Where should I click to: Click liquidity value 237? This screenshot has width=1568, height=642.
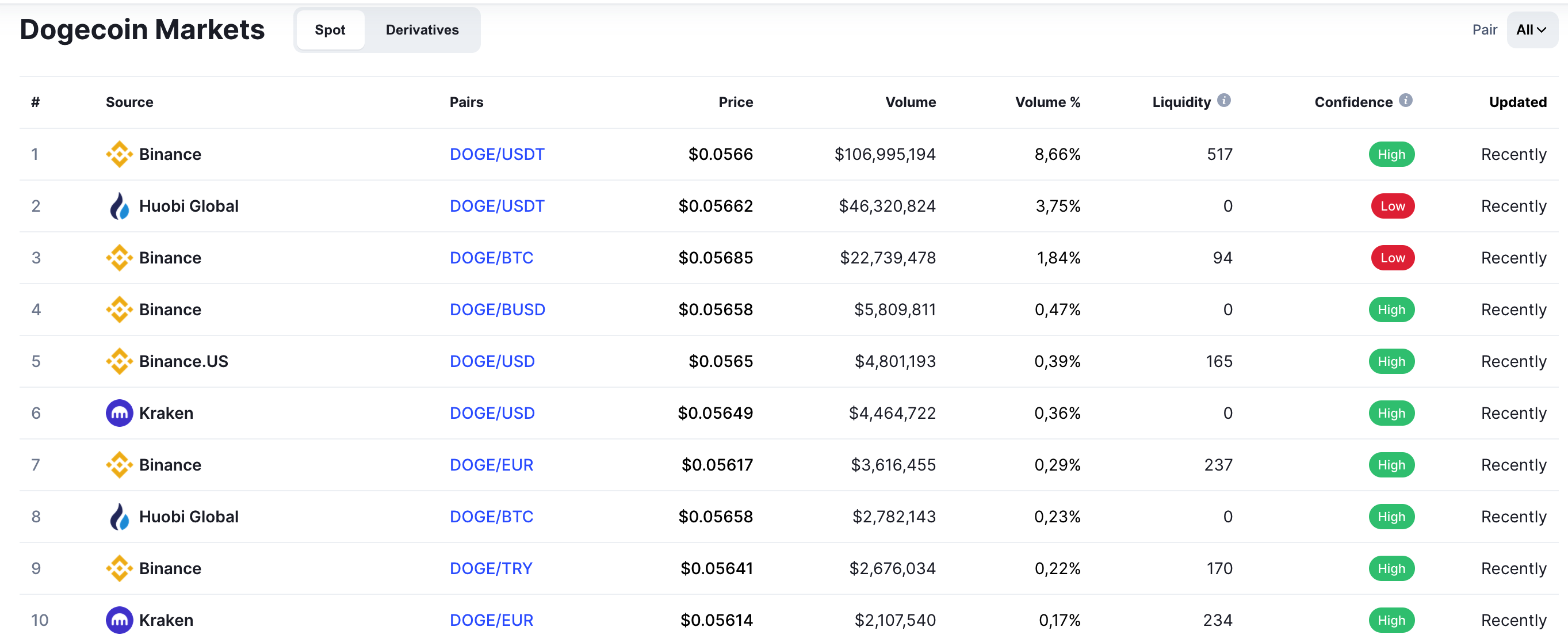point(1218,464)
